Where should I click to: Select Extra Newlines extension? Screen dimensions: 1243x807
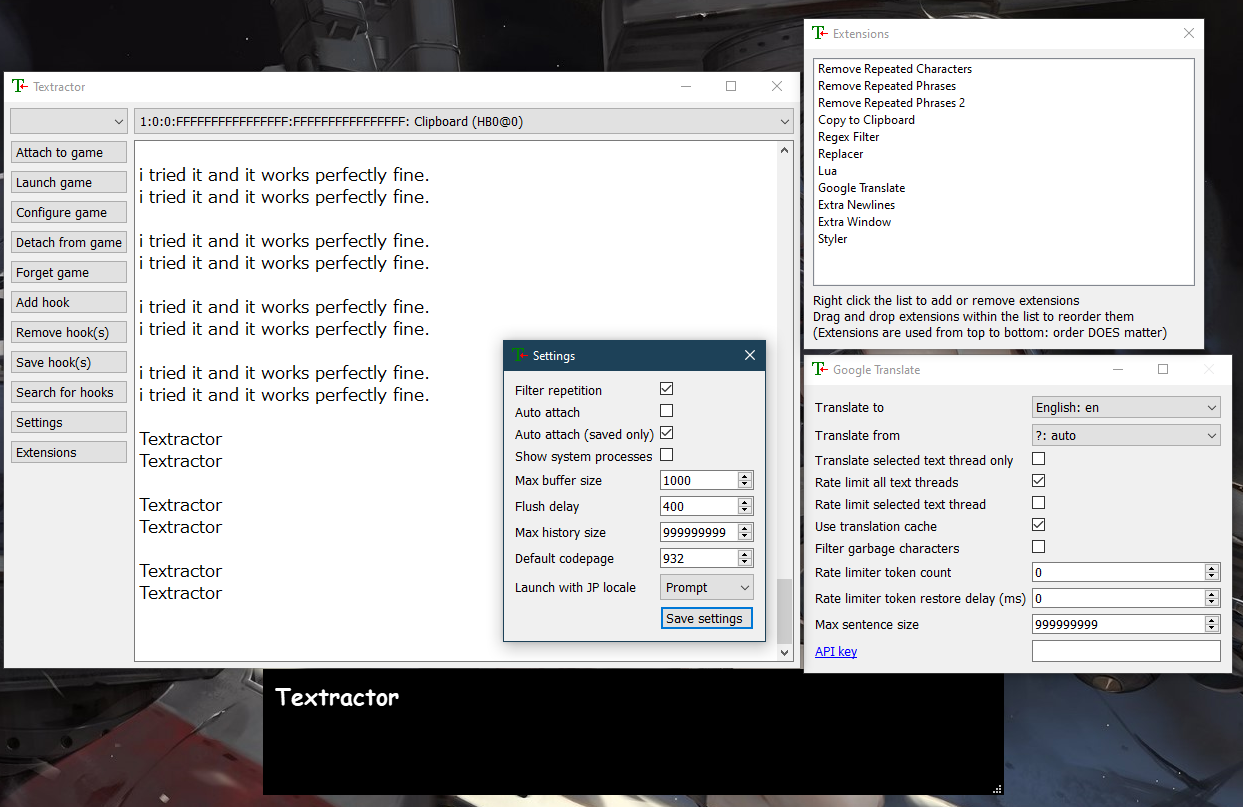coord(856,205)
